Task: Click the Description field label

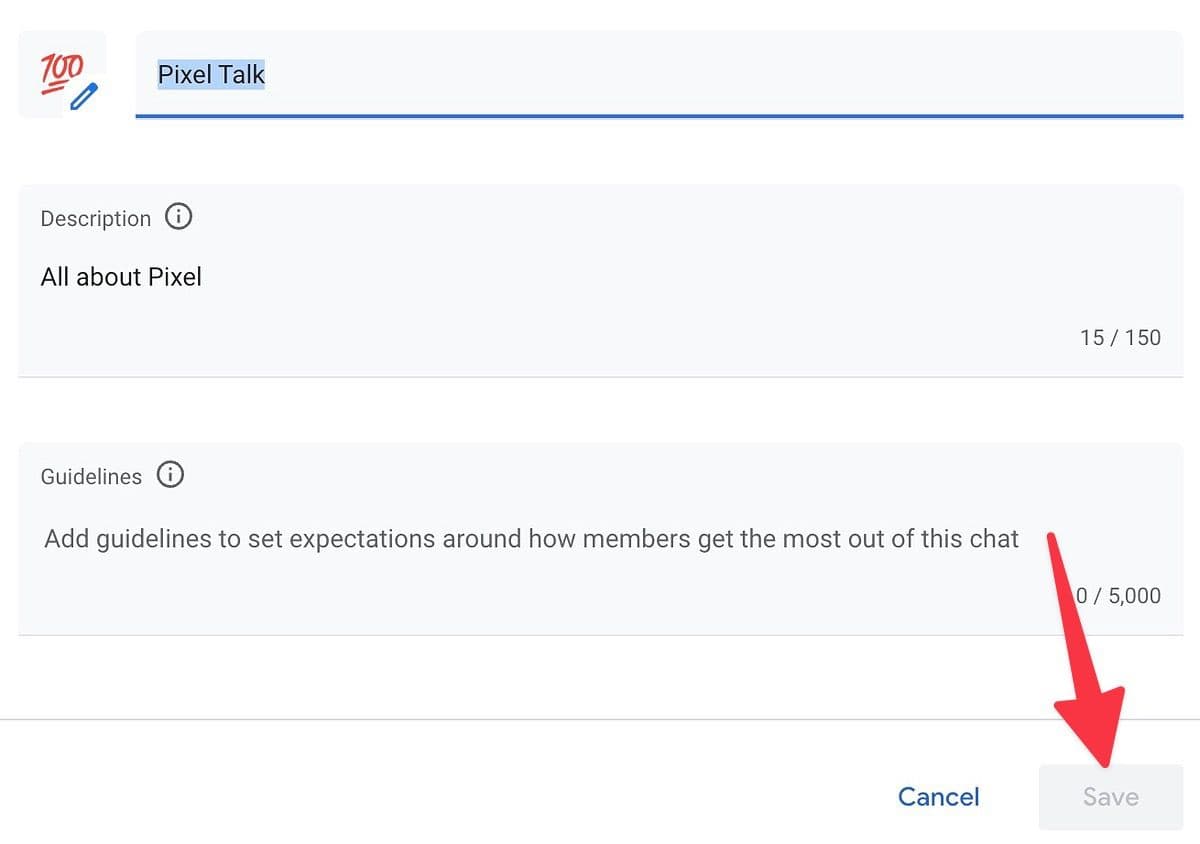Action: [x=95, y=219]
